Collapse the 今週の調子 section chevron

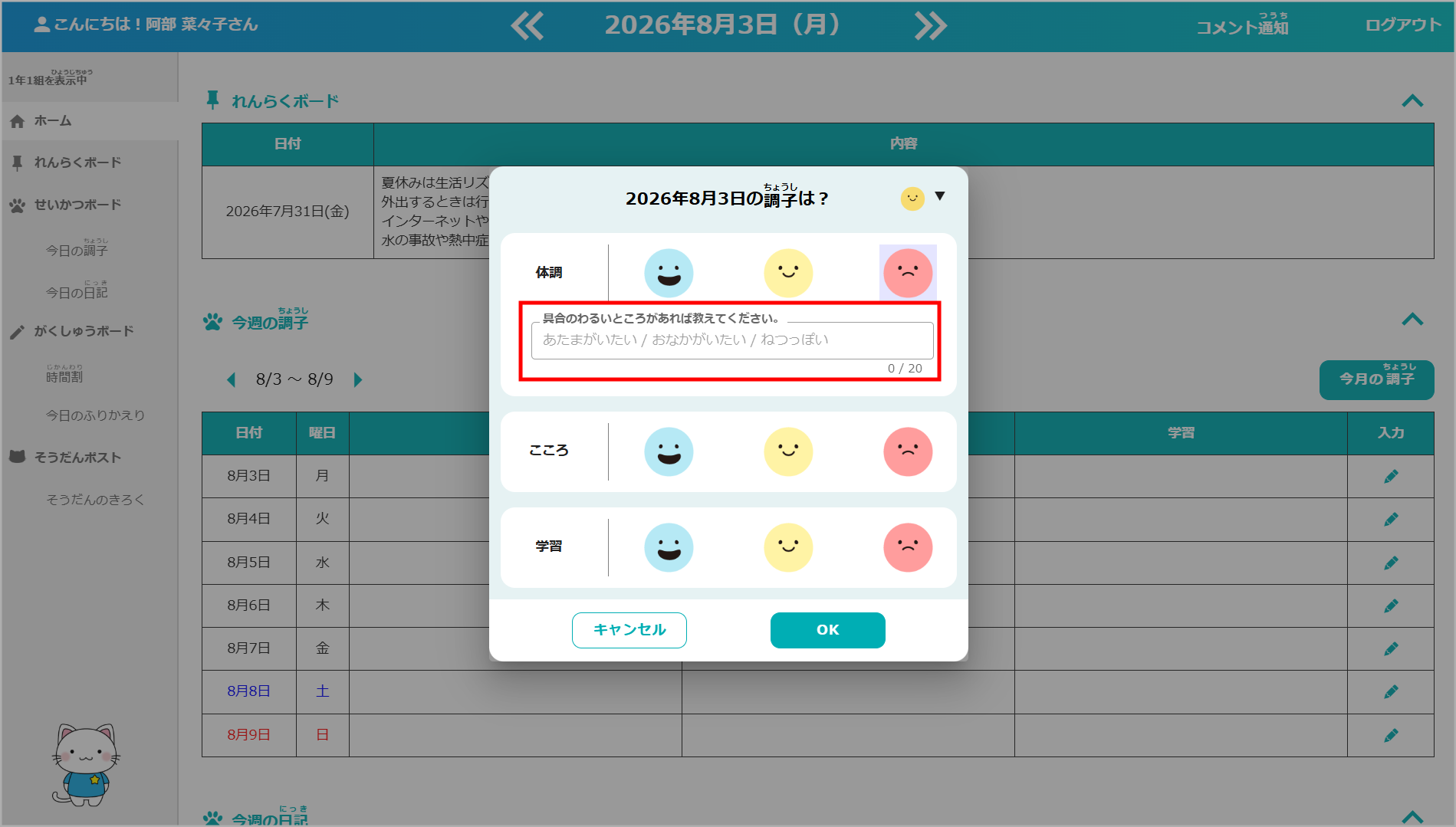(x=1412, y=320)
